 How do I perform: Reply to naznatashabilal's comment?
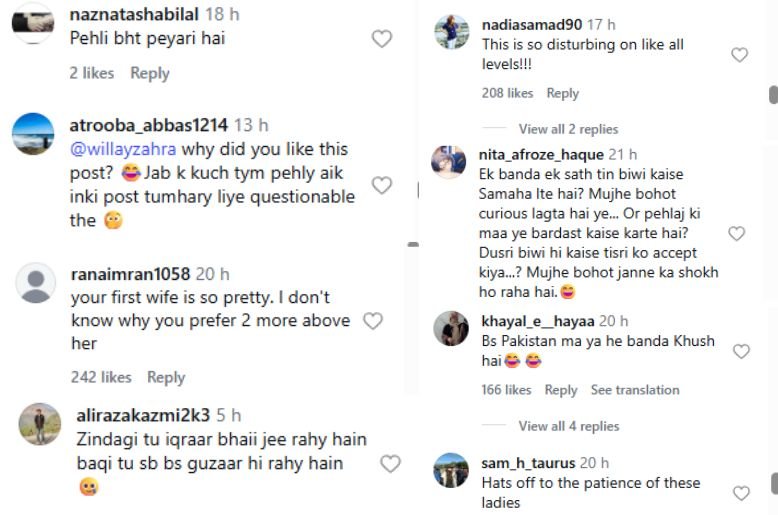click(x=149, y=73)
